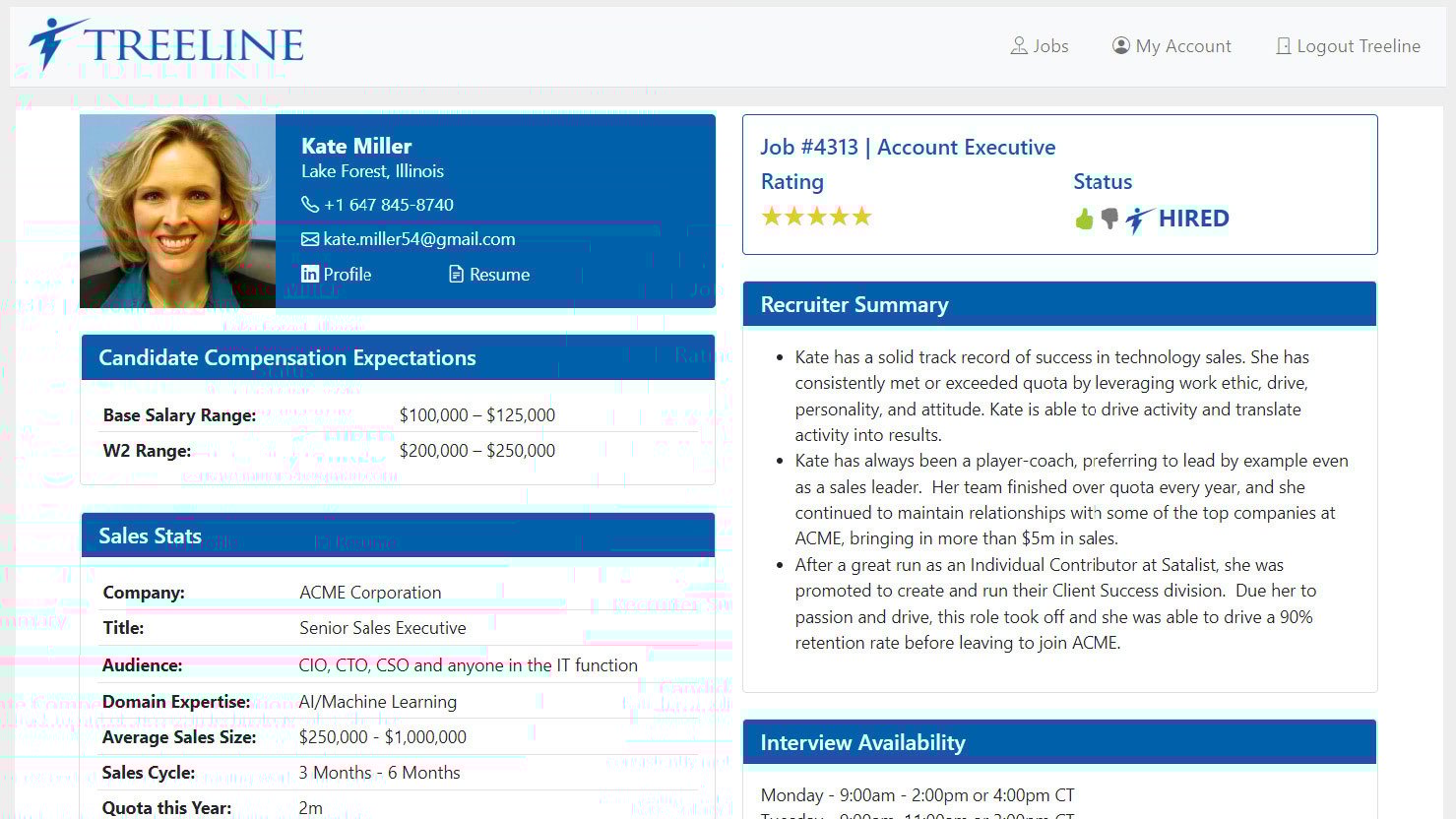
Task: Click the Candidate Compensation Expectations header
Action: (x=398, y=357)
